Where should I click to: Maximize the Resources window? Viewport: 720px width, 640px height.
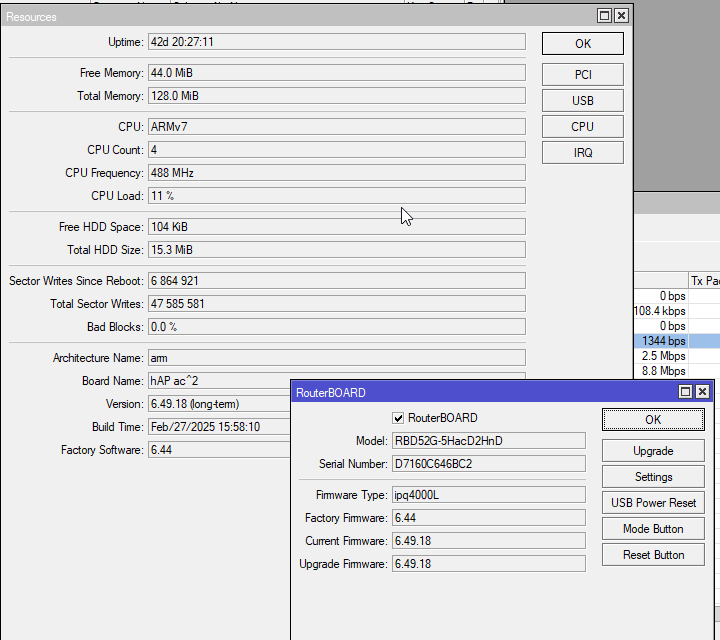pos(604,16)
